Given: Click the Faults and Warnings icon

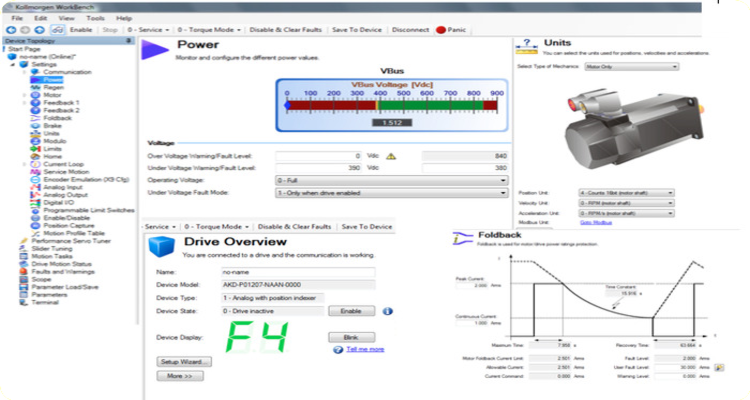Looking at the screenshot, I should coord(23,271).
